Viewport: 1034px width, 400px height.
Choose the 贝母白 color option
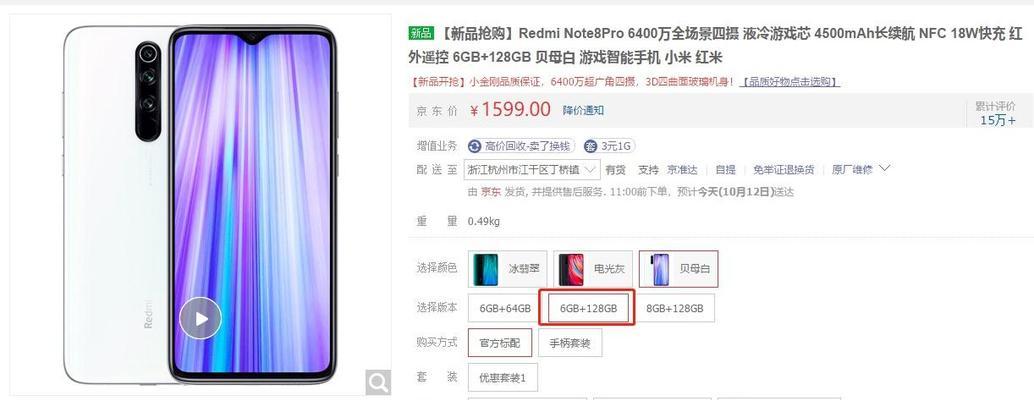click(x=679, y=270)
